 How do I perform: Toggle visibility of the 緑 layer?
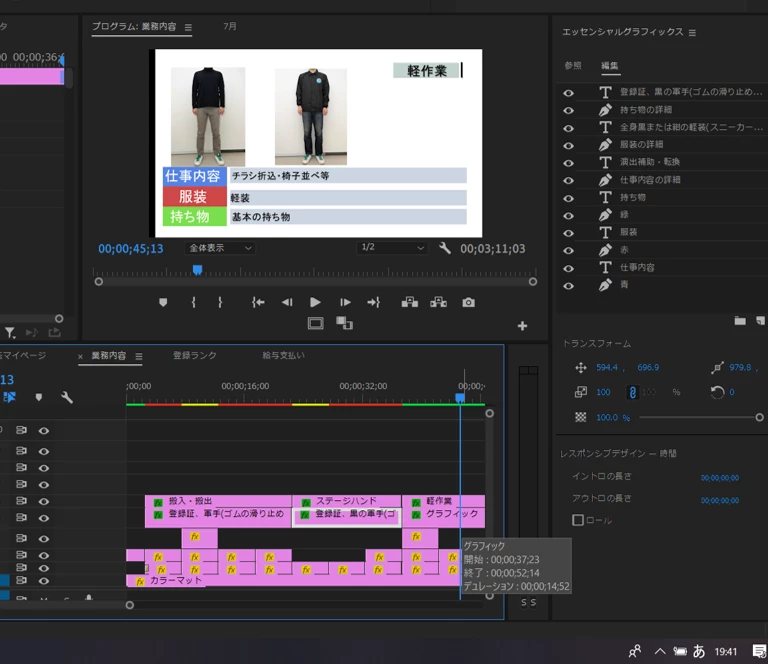[568, 215]
